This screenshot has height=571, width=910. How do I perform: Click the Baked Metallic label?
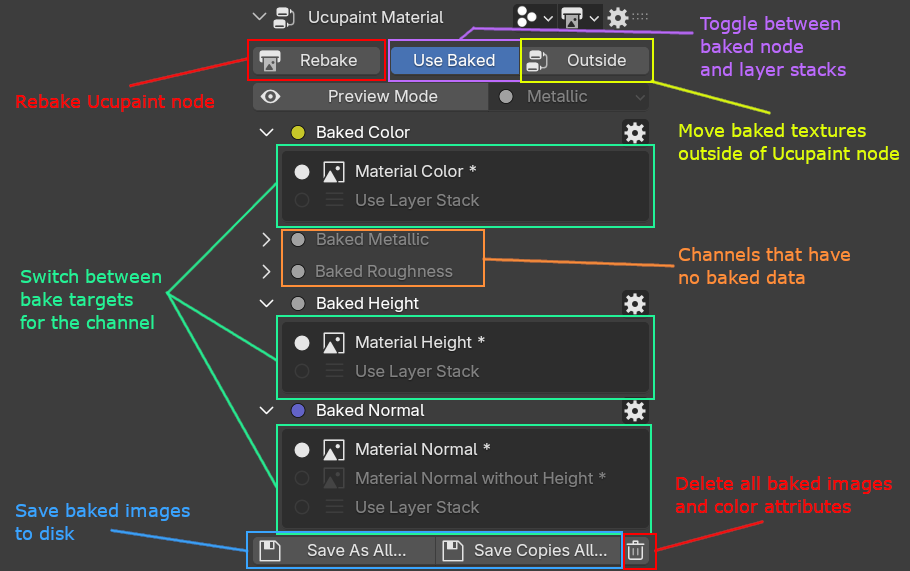[372, 239]
